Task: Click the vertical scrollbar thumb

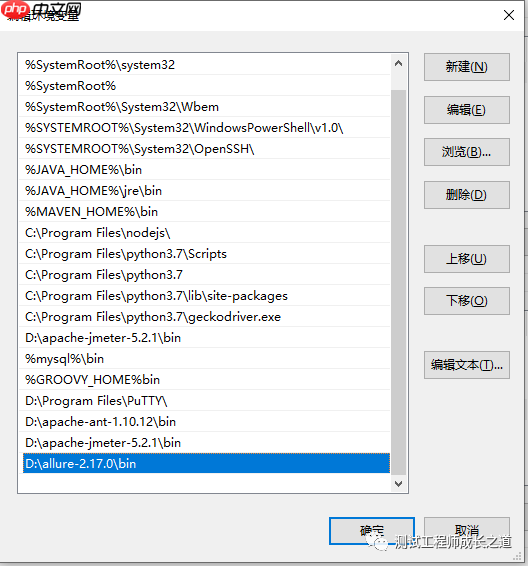Action: point(398,282)
